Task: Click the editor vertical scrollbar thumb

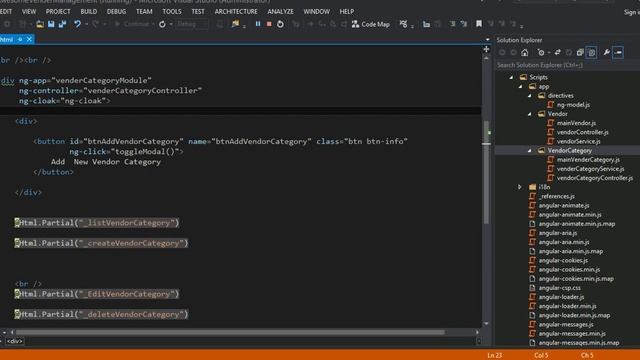Action: pos(486,172)
